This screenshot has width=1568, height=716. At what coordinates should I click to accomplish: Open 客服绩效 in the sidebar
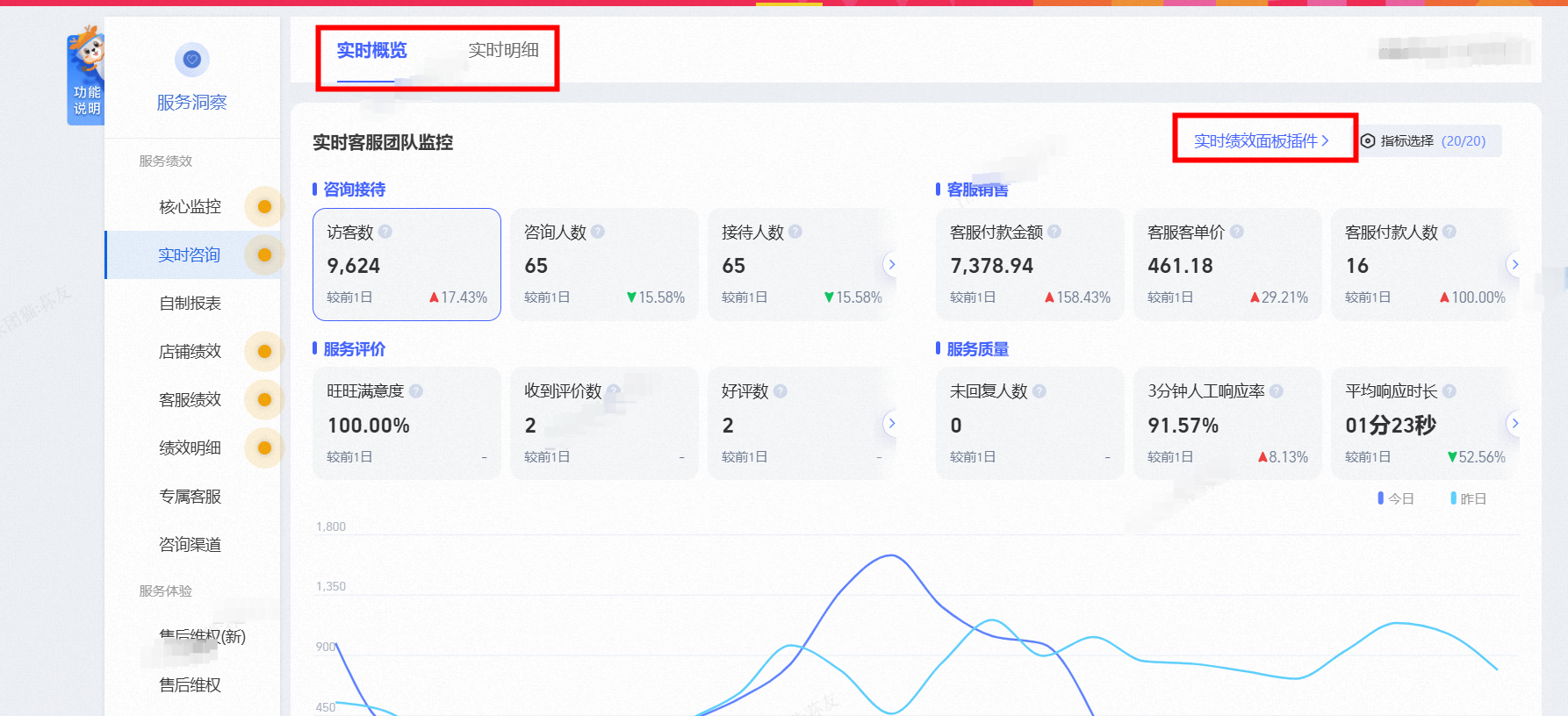tap(191, 400)
